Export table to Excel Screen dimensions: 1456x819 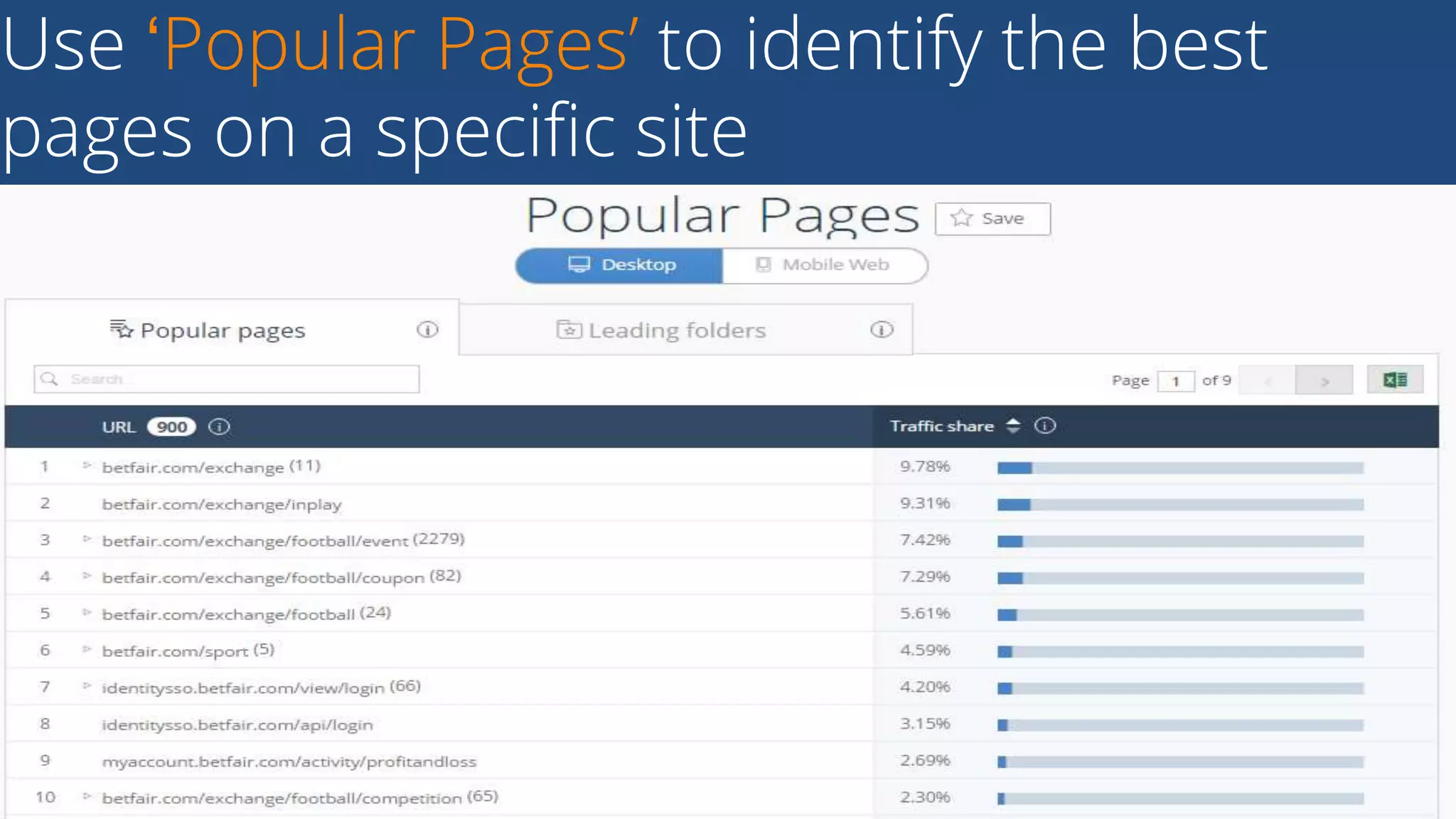pos(1395,380)
